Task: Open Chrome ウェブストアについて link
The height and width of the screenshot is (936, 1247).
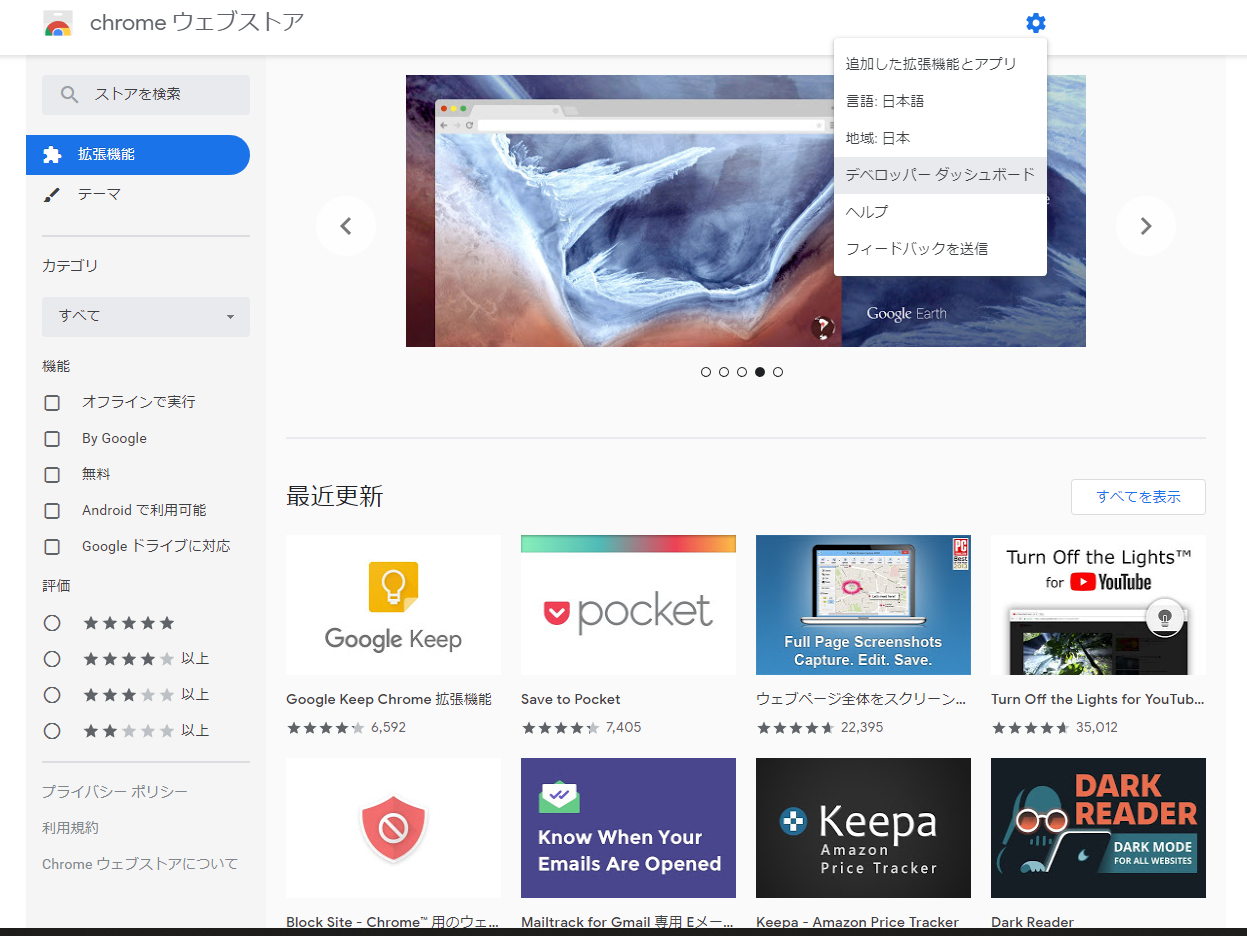Action: pos(140,864)
